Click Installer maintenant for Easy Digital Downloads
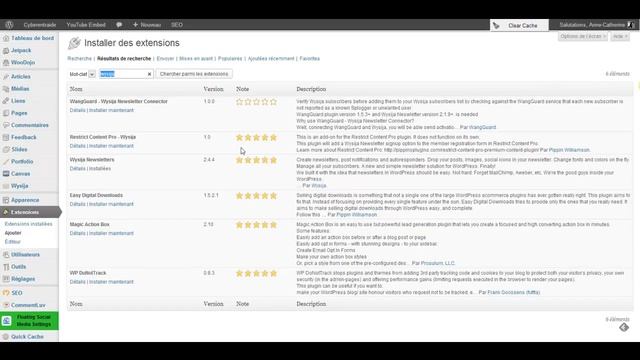The width and height of the screenshot is (640, 360). point(111,204)
